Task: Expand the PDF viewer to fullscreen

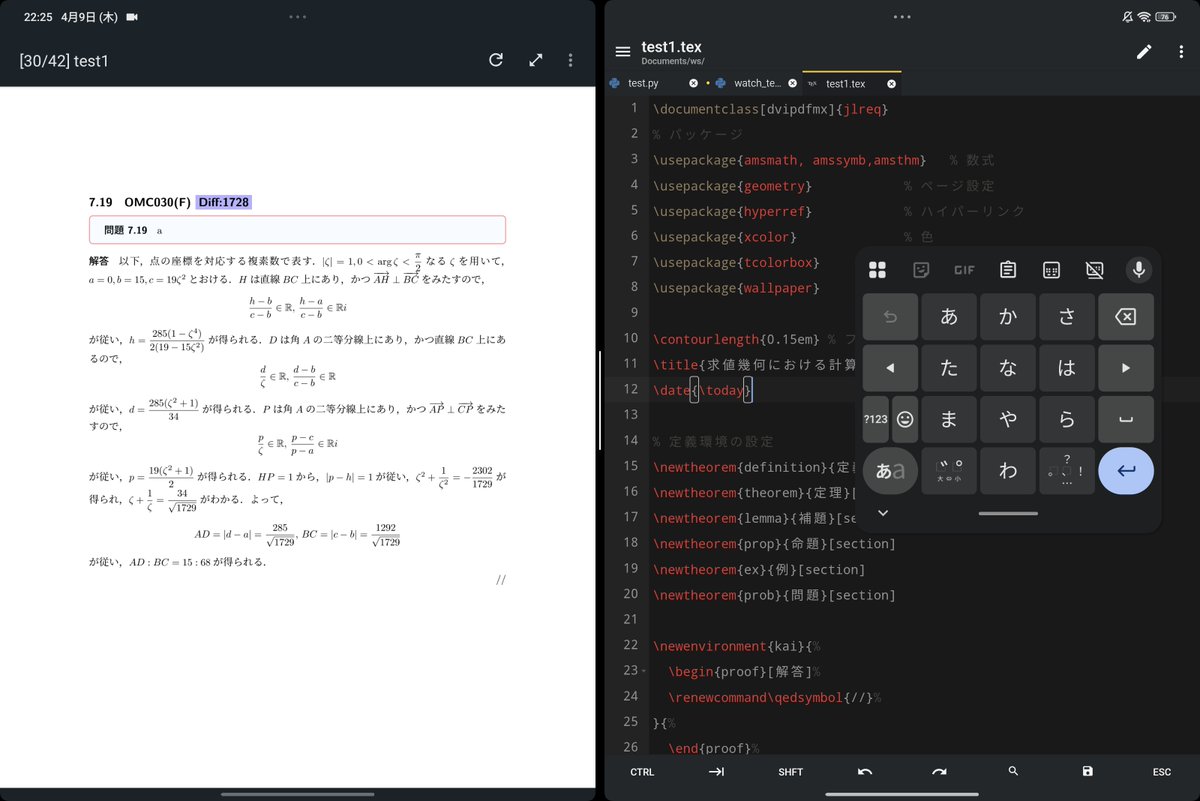Action: pos(535,60)
